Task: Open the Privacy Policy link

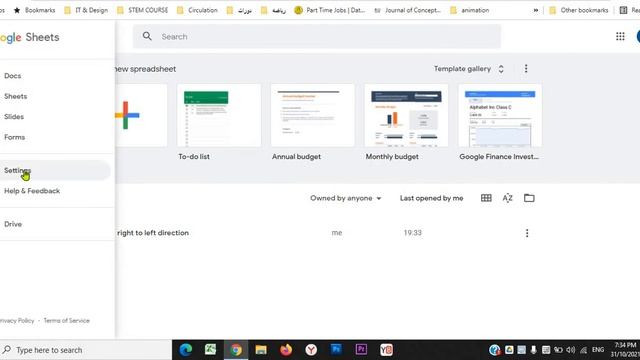Action: pyautogui.click(x=17, y=320)
